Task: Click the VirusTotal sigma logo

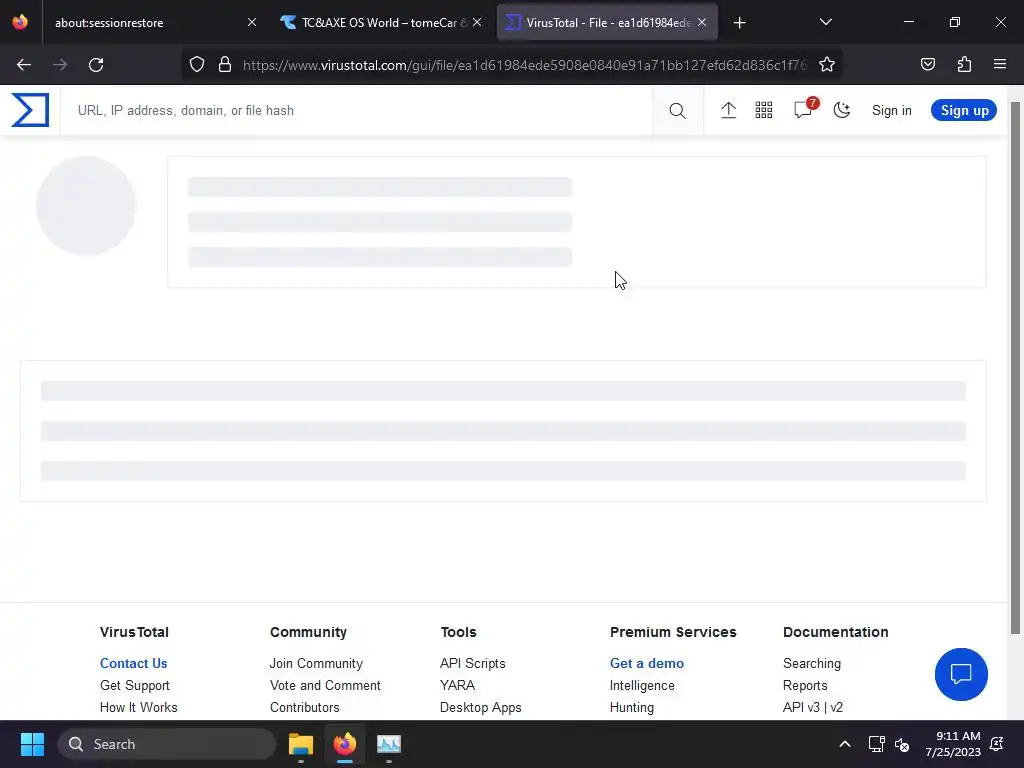Action: tap(30, 110)
